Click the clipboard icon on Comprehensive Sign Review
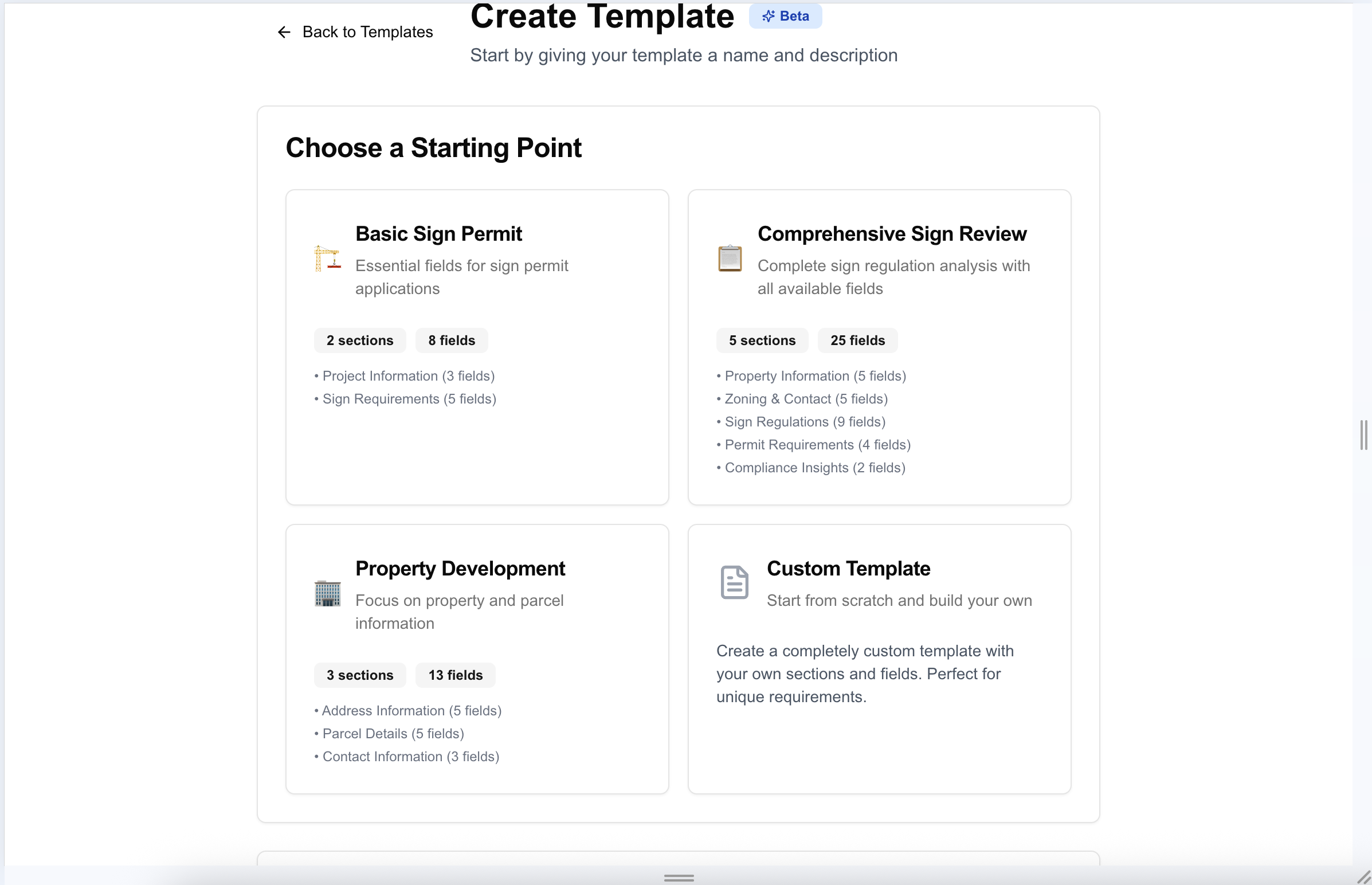1372x885 pixels. coord(730,258)
